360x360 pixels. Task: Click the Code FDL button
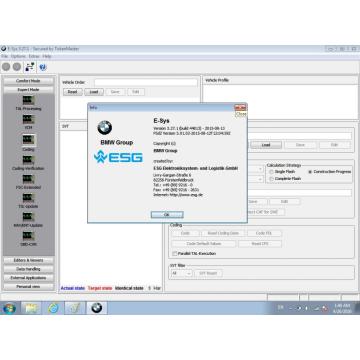pyautogui.click(x=264, y=233)
